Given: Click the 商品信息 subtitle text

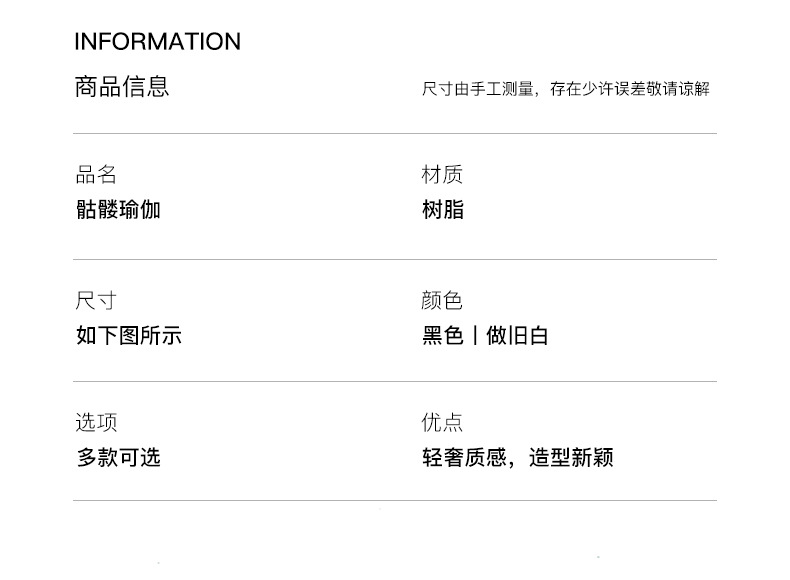Looking at the screenshot, I should (x=121, y=87).
